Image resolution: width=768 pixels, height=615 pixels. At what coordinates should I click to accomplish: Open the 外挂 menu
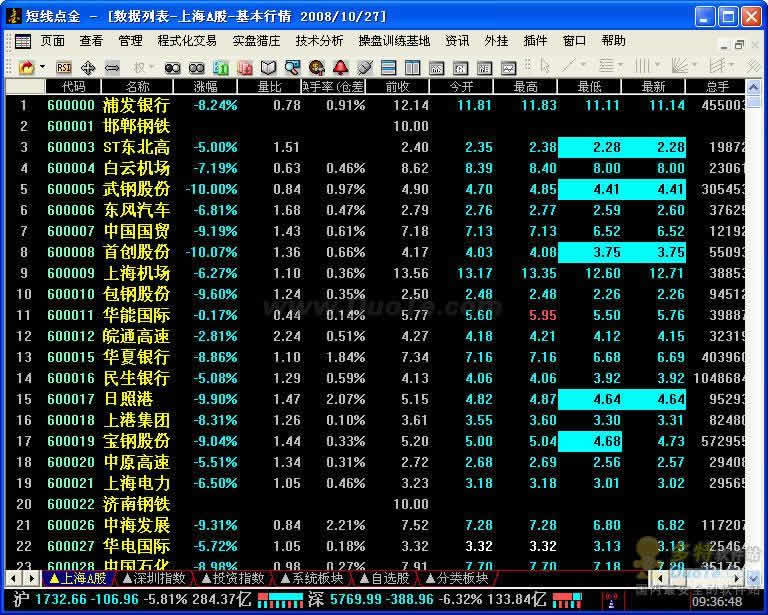pos(496,41)
